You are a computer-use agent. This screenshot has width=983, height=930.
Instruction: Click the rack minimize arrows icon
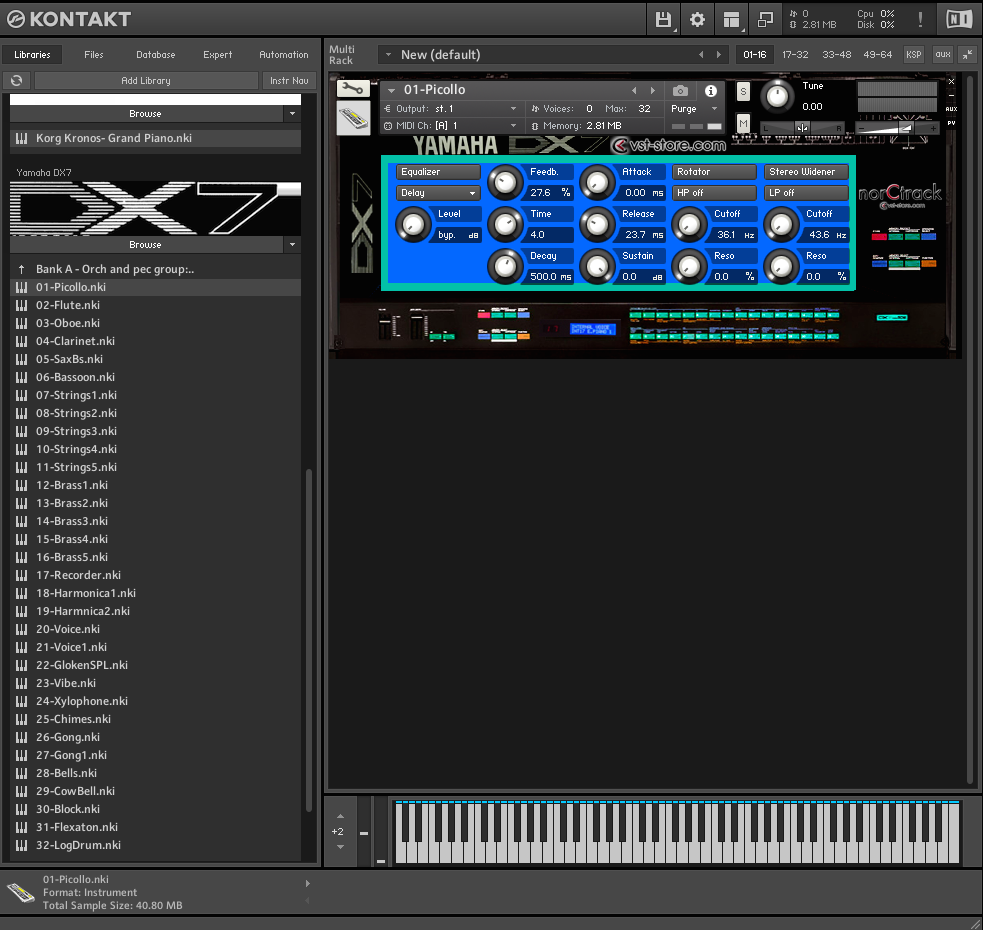click(x=968, y=55)
